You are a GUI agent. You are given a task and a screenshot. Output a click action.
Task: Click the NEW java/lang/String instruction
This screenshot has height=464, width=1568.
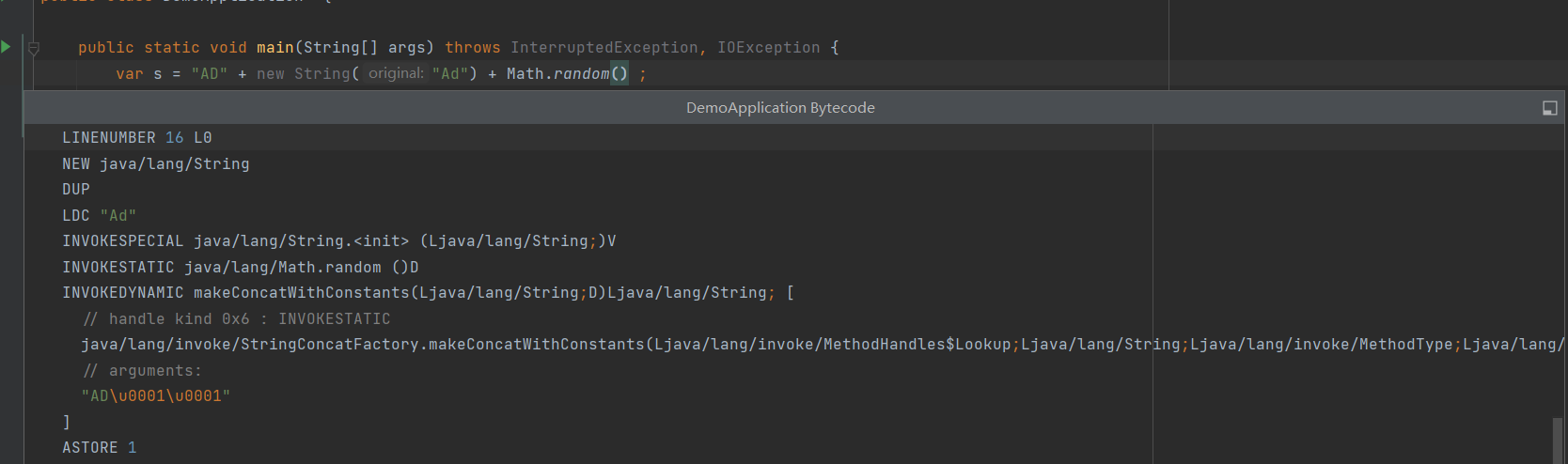[x=156, y=164]
